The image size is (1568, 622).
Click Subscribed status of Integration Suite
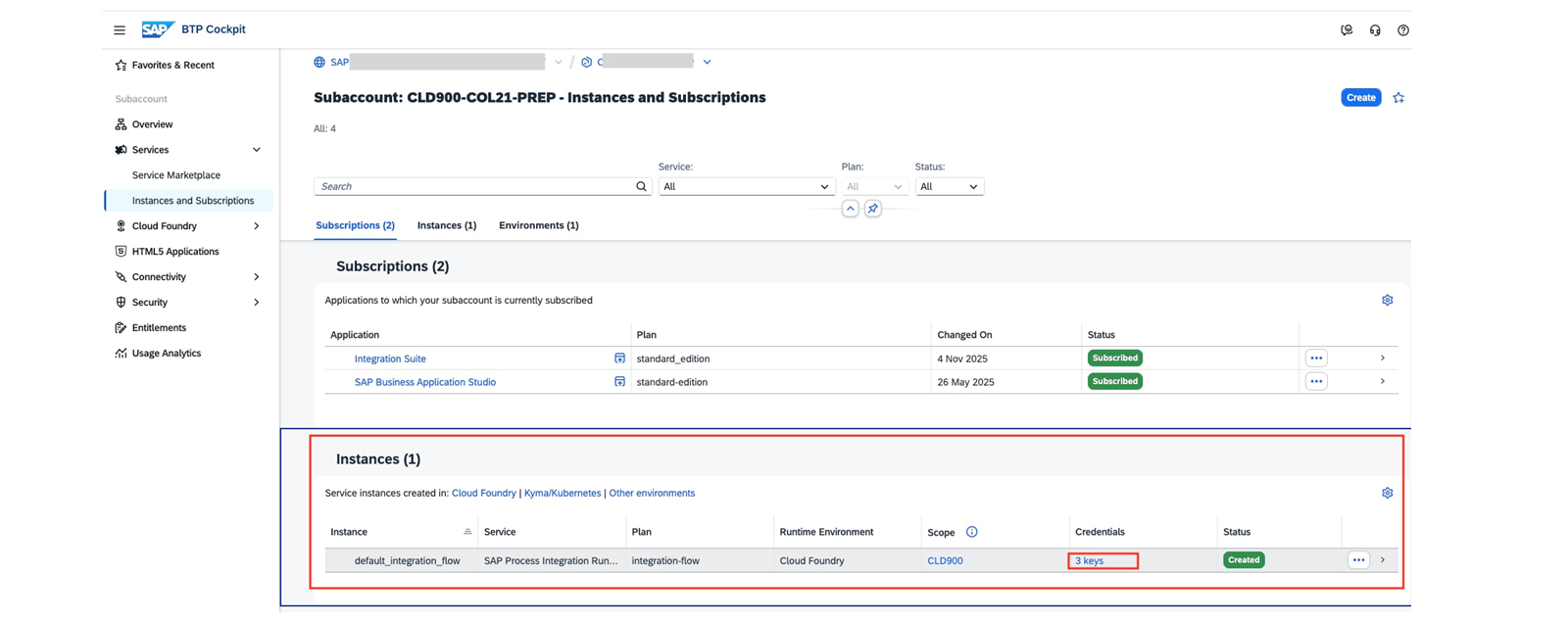click(1115, 359)
